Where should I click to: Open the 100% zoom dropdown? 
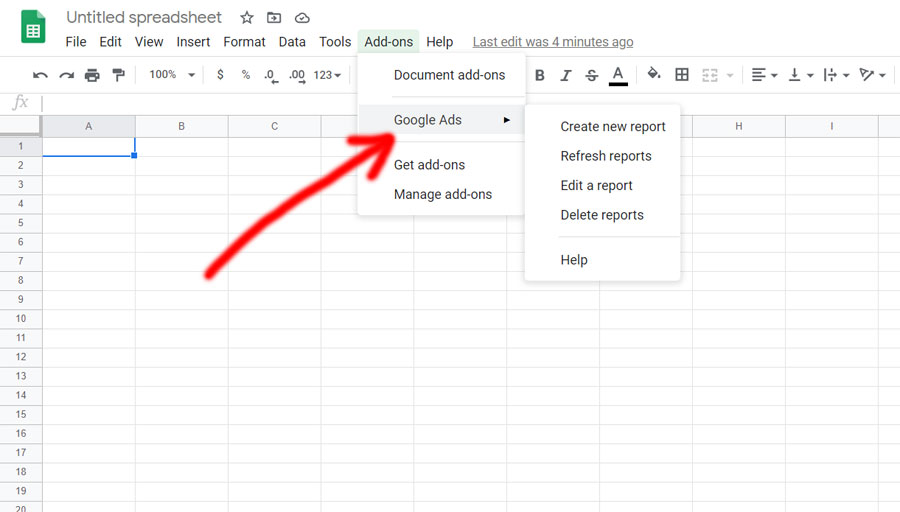click(172, 75)
